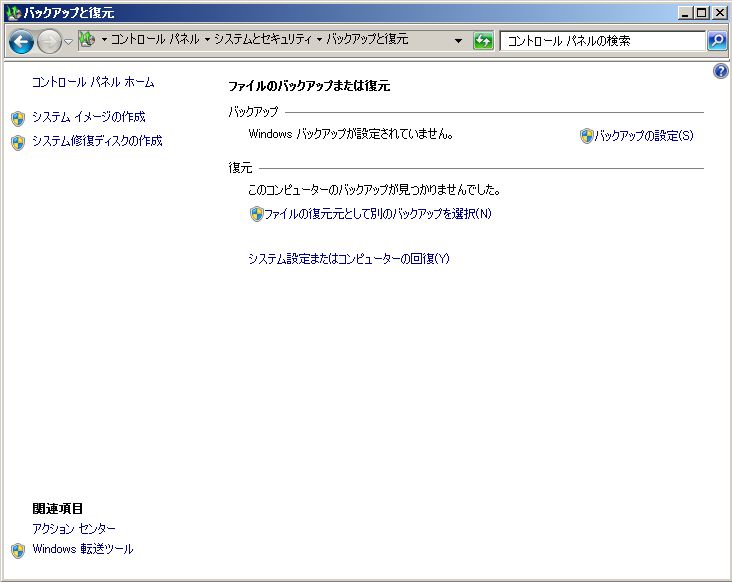Click the 関連項目 heading
The width and height of the screenshot is (732, 582).
pyautogui.click(x=58, y=509)
